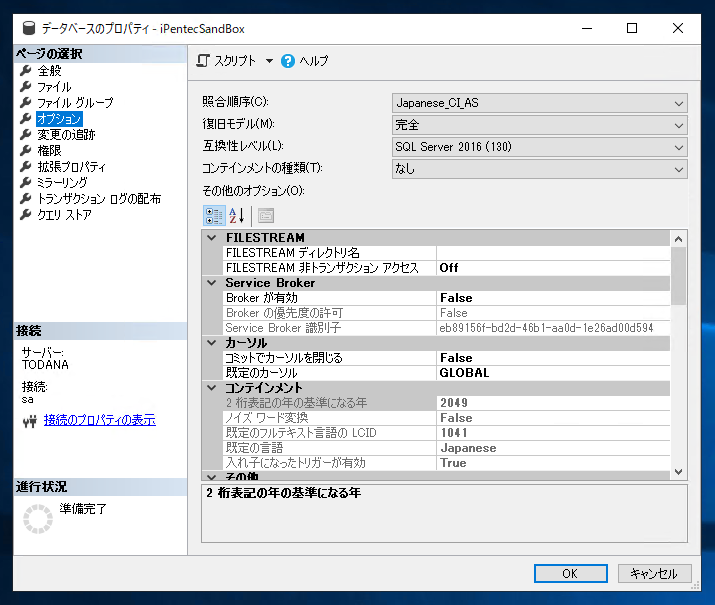Click the wrench icon beside ファイル グループ

26,103
